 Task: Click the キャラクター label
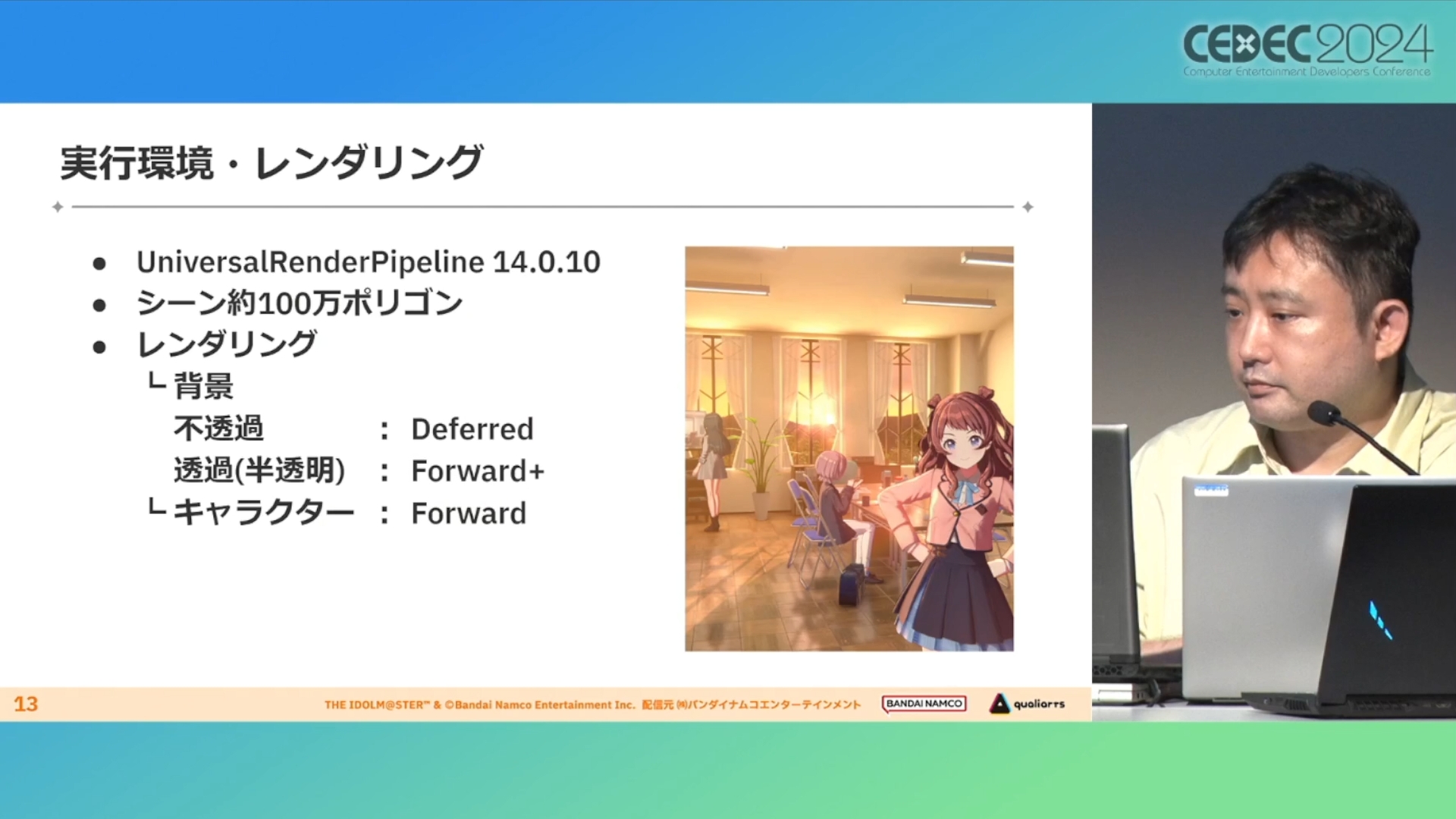tap(264, 513)
